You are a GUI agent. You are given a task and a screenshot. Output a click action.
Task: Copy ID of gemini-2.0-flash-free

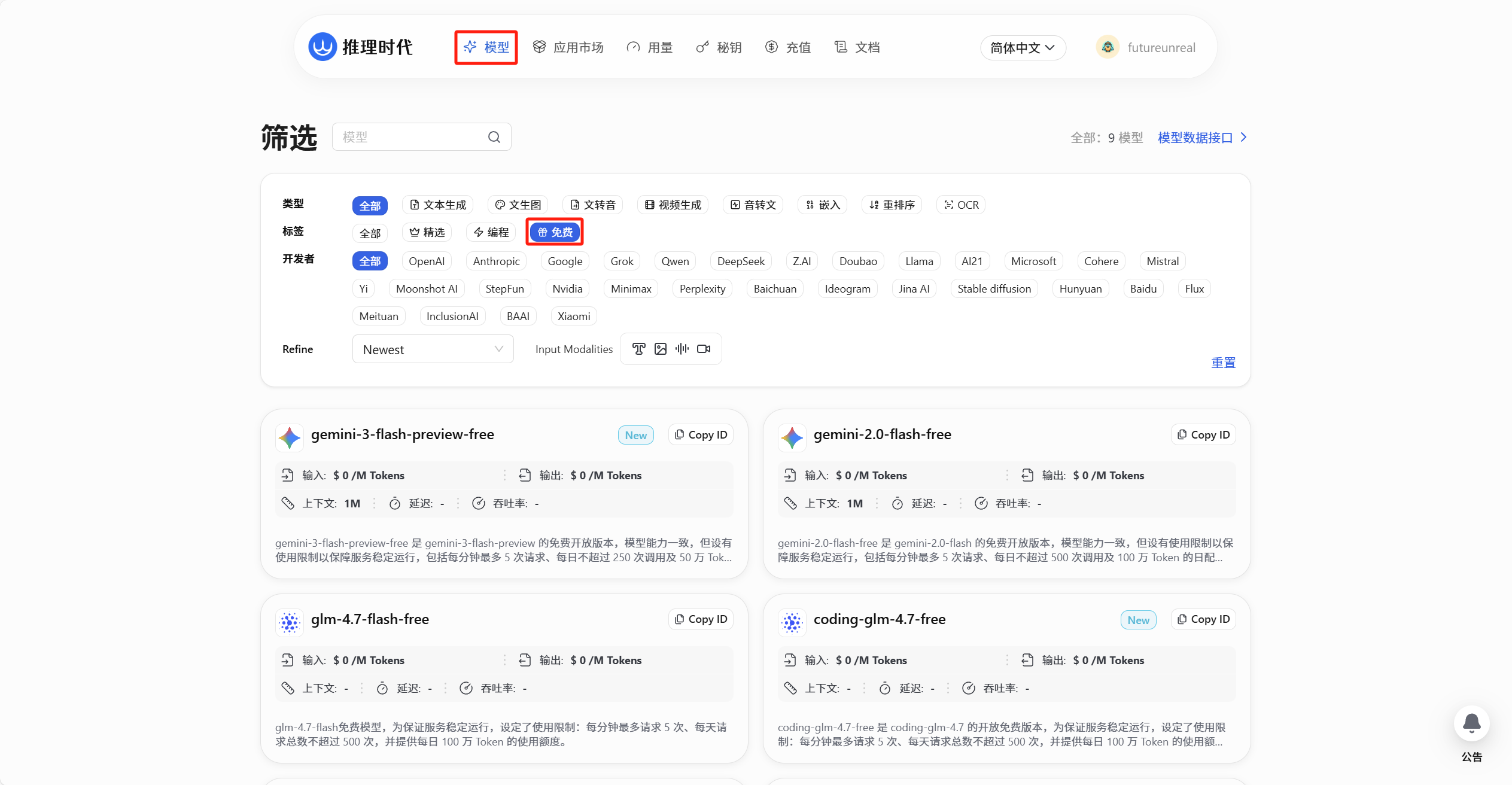tap(1203, 435)
